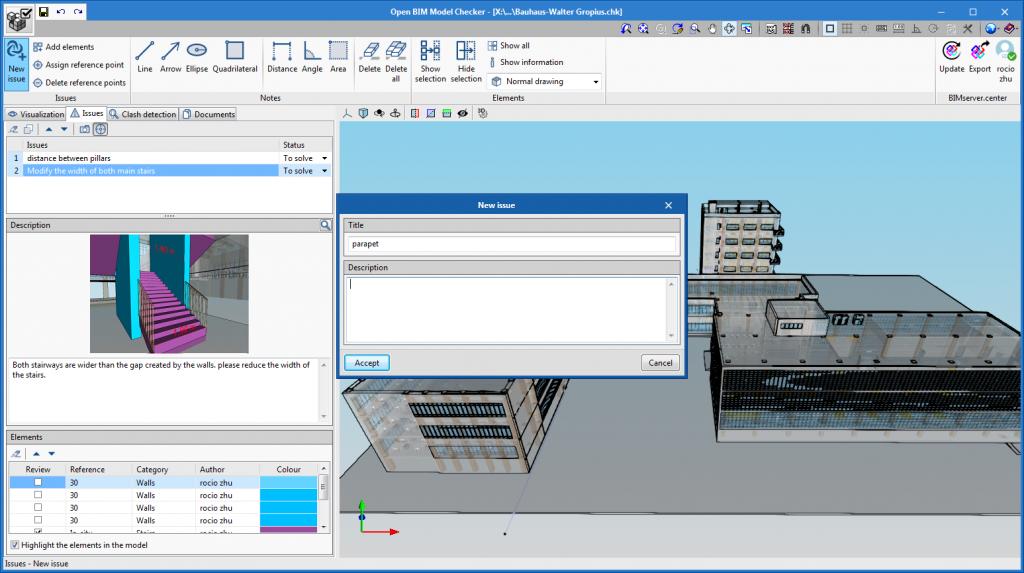The image size is (1024, 573).
Task: Select the Ellipse note tool
Action: click(x=197, y=56)
